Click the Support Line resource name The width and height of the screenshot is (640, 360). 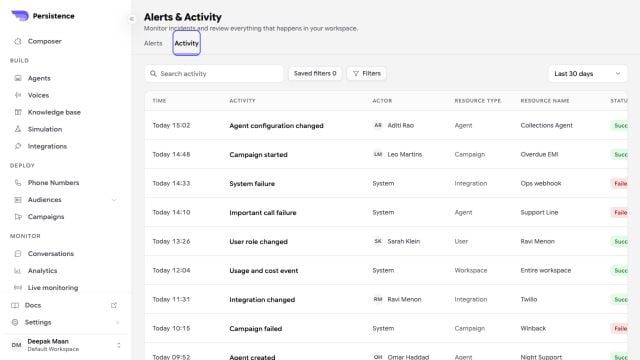539,212
